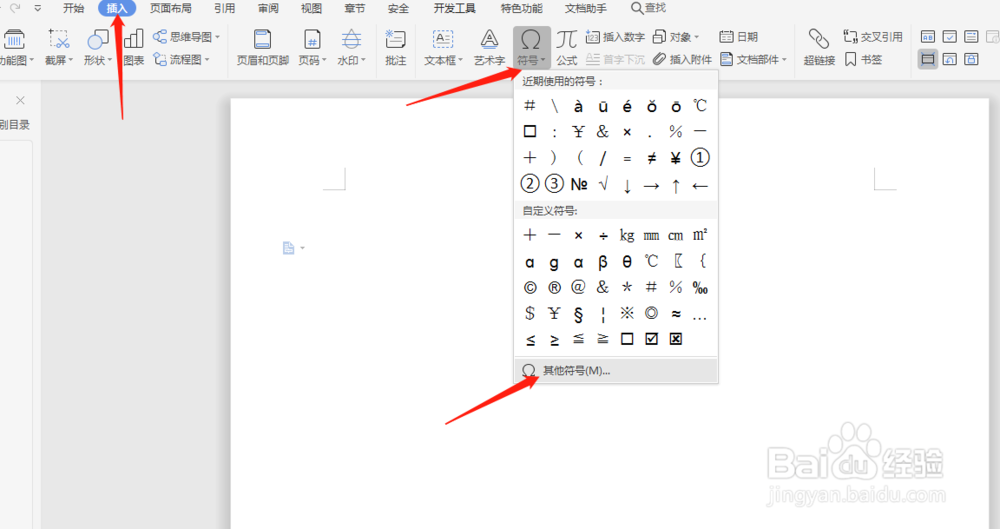Close the left navigation pane
Viewport: 1000px width, 529px height.
[x=20, y=100]
